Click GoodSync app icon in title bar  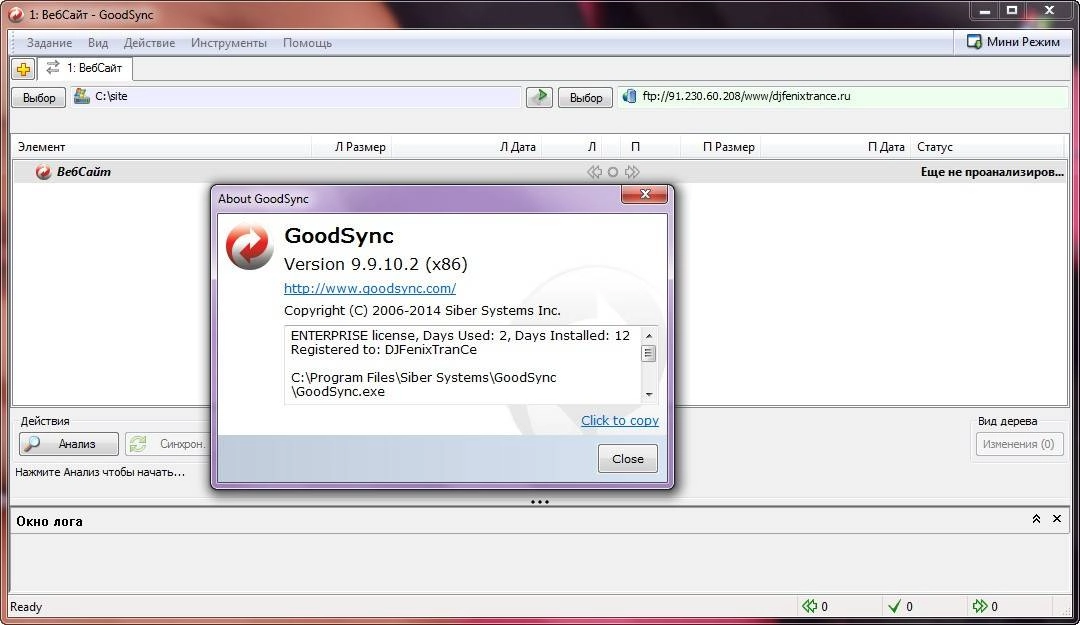coord(16,14)
